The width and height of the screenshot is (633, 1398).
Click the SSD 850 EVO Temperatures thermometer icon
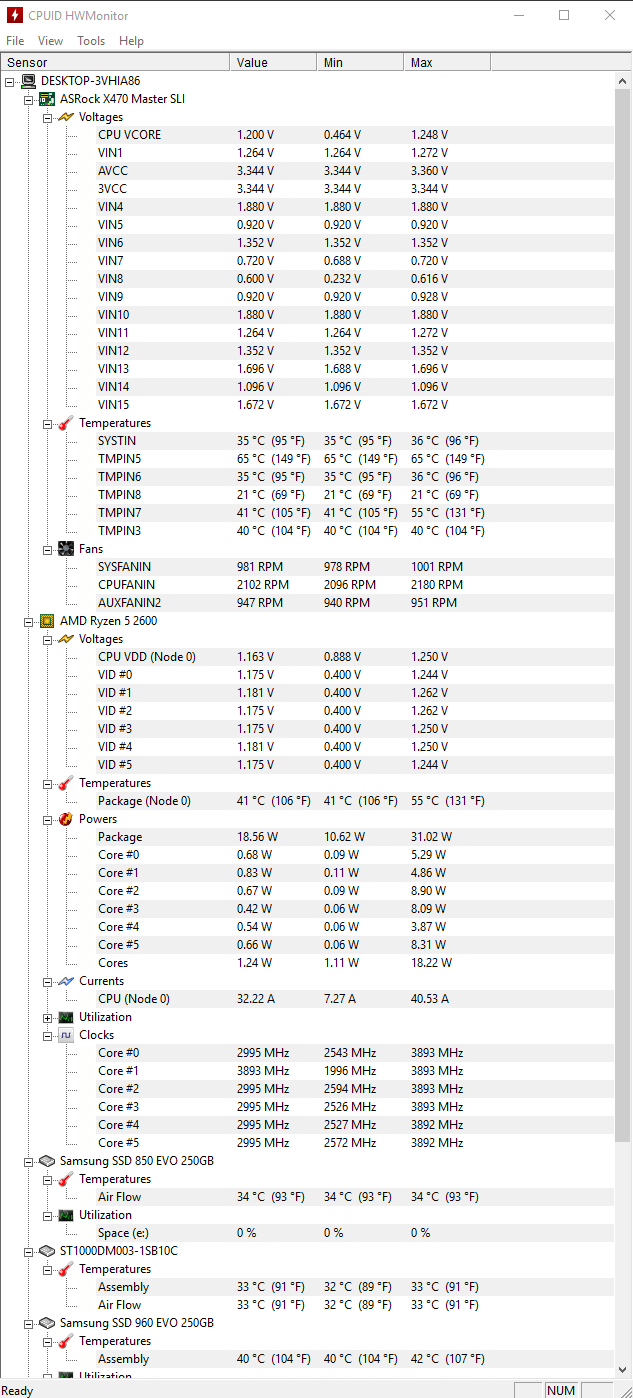tap(66, 1179)
